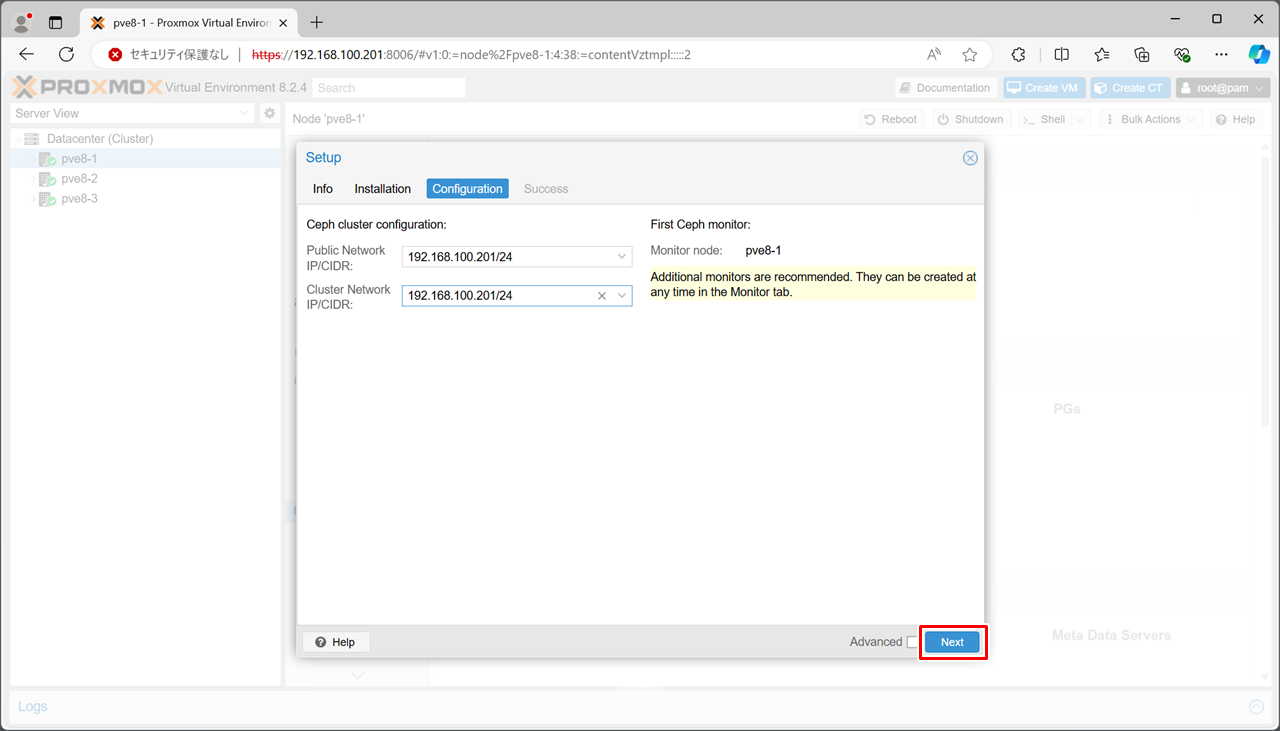The width and height of the screenshot is (1280, 731).
Task: Open the root@pam user menu
Action: tap(1222, 88)
